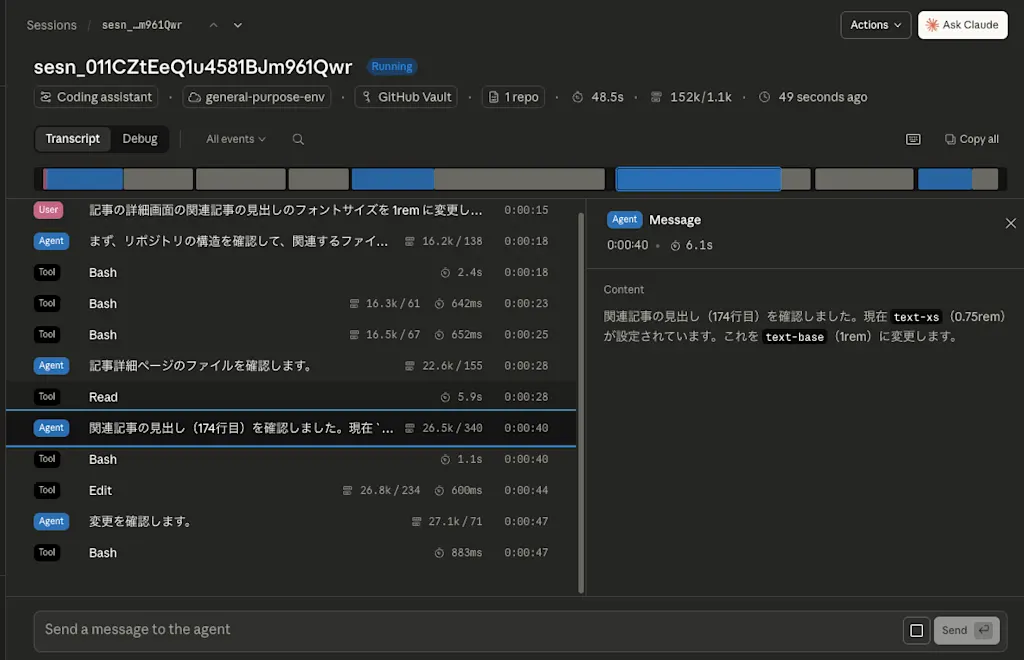This screenshot has height=660, width=1024.
Task: Click the User badge on first row
Action: click(48, 210)
